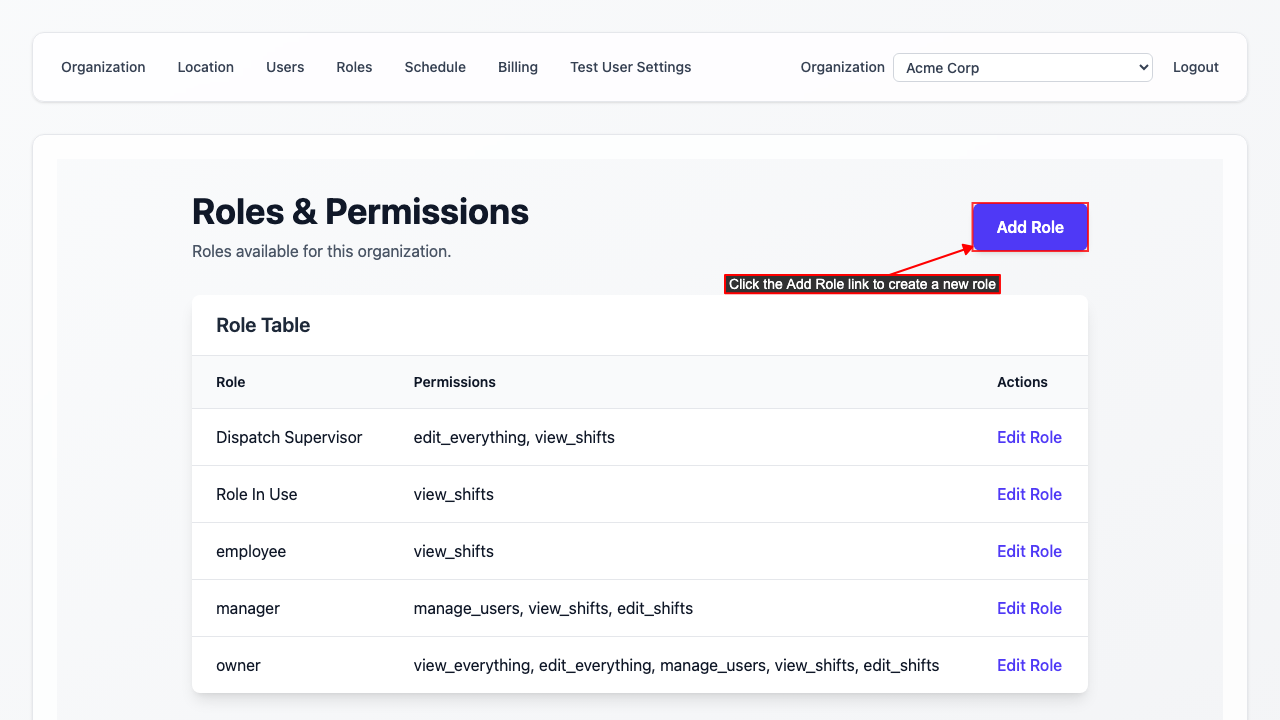The width and height of the screenshot is (1280, 720).
Task: Click the owner row permissions text
Action: [676, 665]
